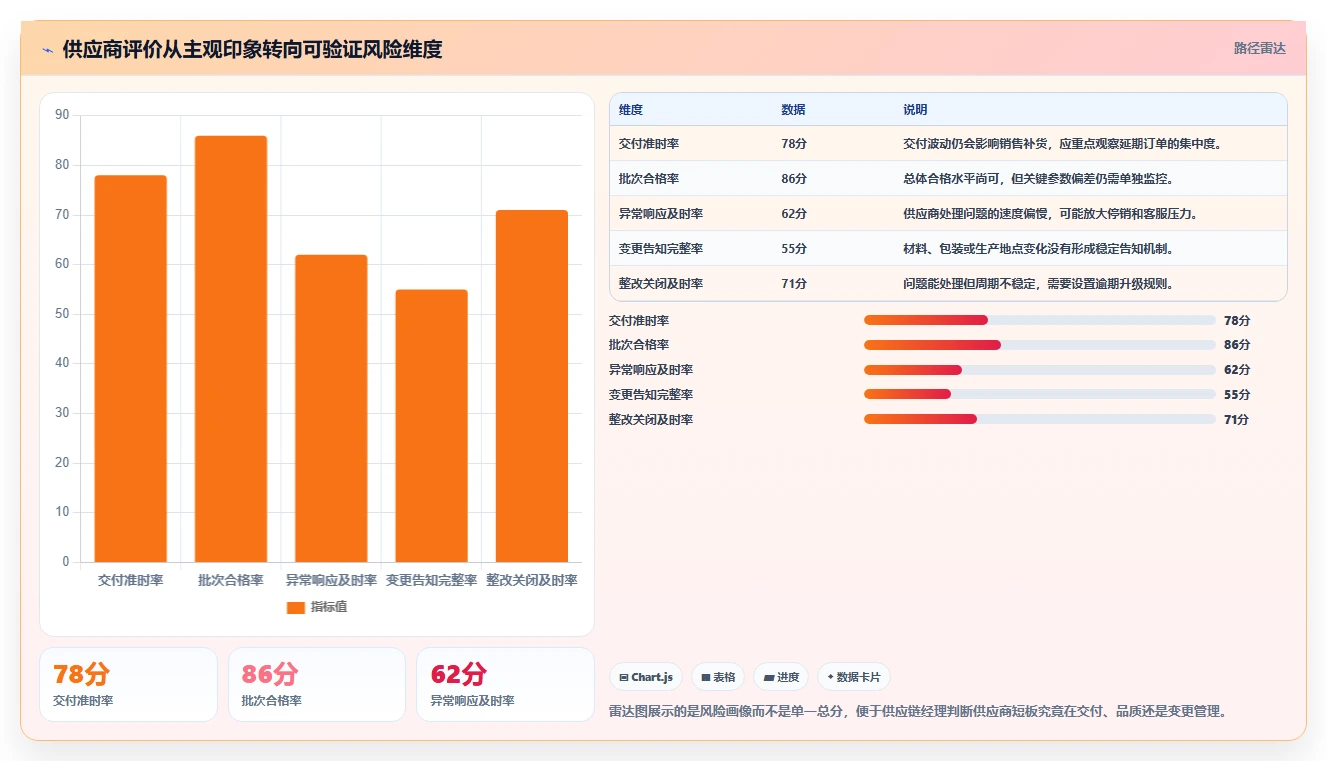This screenshot has height=761, width=1327.
Task: Click the 数据 column header
Action: tap(793, 110)
